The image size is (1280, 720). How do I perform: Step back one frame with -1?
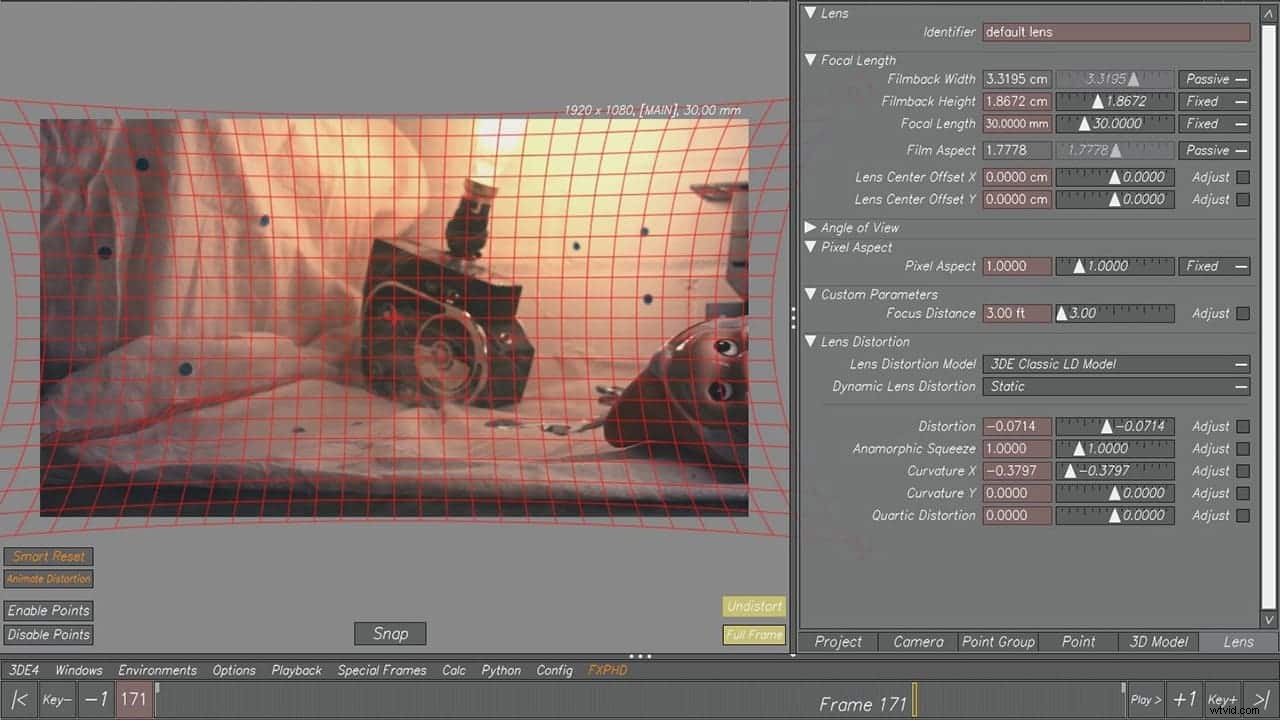pos(95,699)
